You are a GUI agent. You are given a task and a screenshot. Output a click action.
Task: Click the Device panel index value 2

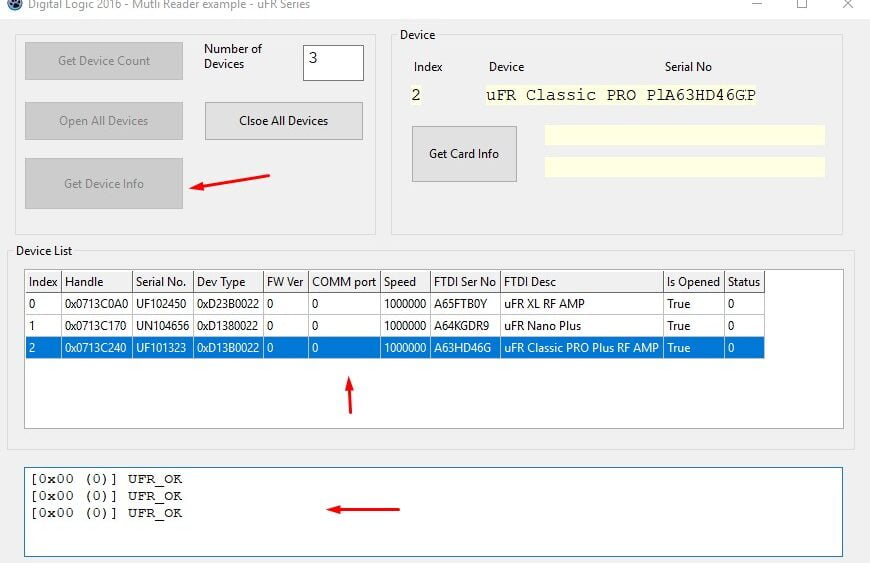coord(416,95)
